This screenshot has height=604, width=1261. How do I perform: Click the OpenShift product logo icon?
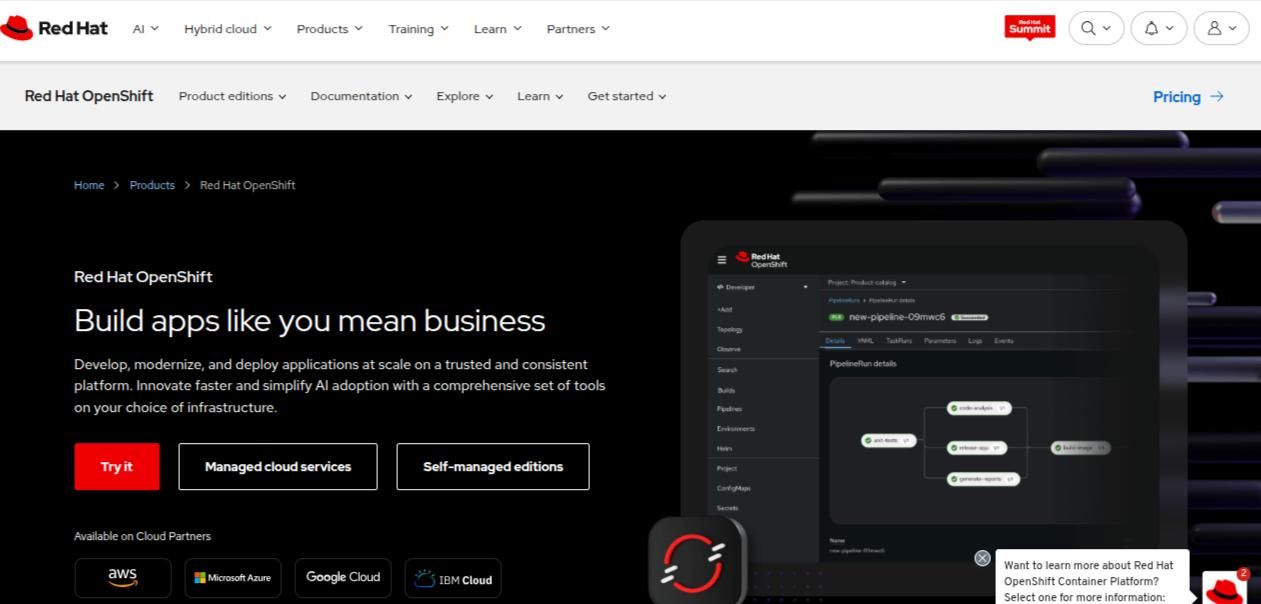pos(696,561)
